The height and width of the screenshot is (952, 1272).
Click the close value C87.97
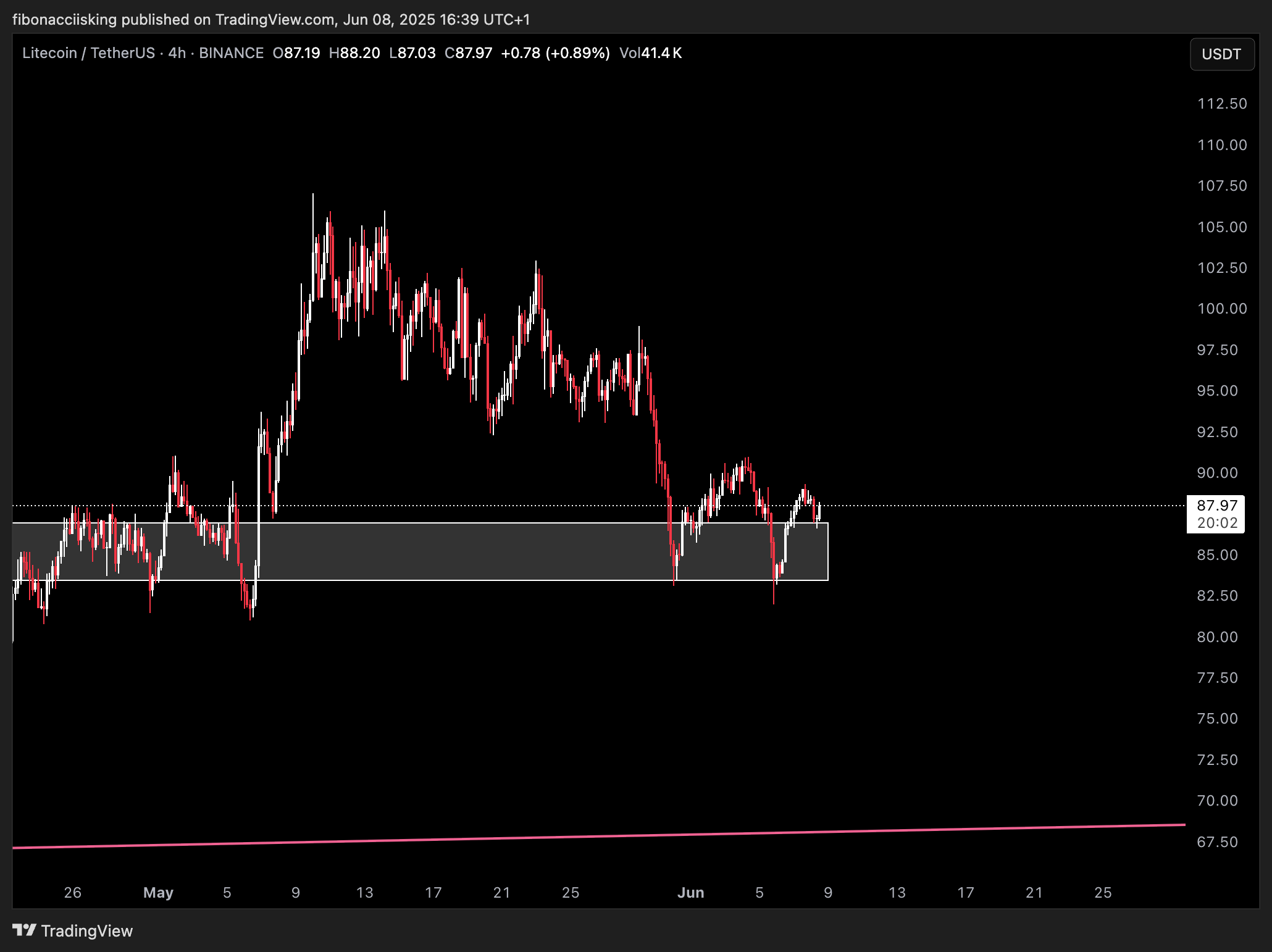(468, 53)
